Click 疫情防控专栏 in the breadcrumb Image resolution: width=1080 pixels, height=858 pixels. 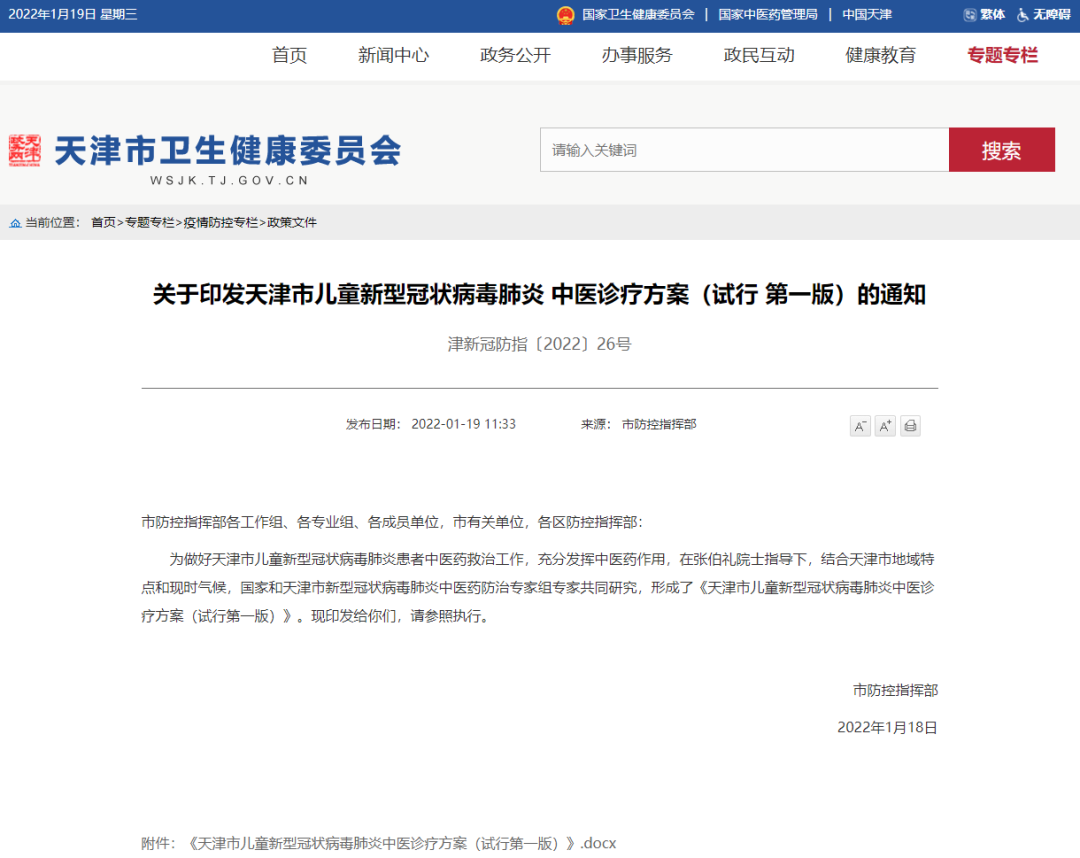pyautogui.click(x=220, y=223)
